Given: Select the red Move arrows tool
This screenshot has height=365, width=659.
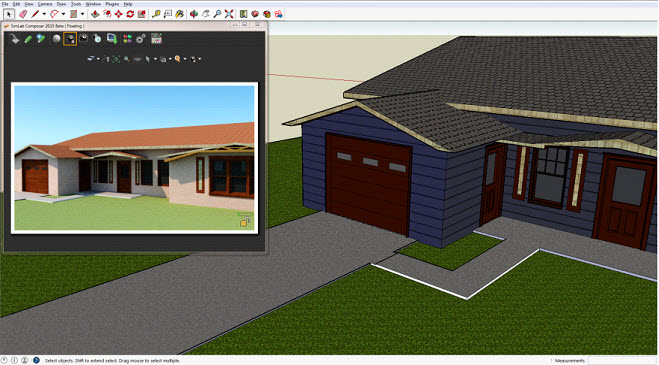Looking at the screenshot, I should coord(119,14).
